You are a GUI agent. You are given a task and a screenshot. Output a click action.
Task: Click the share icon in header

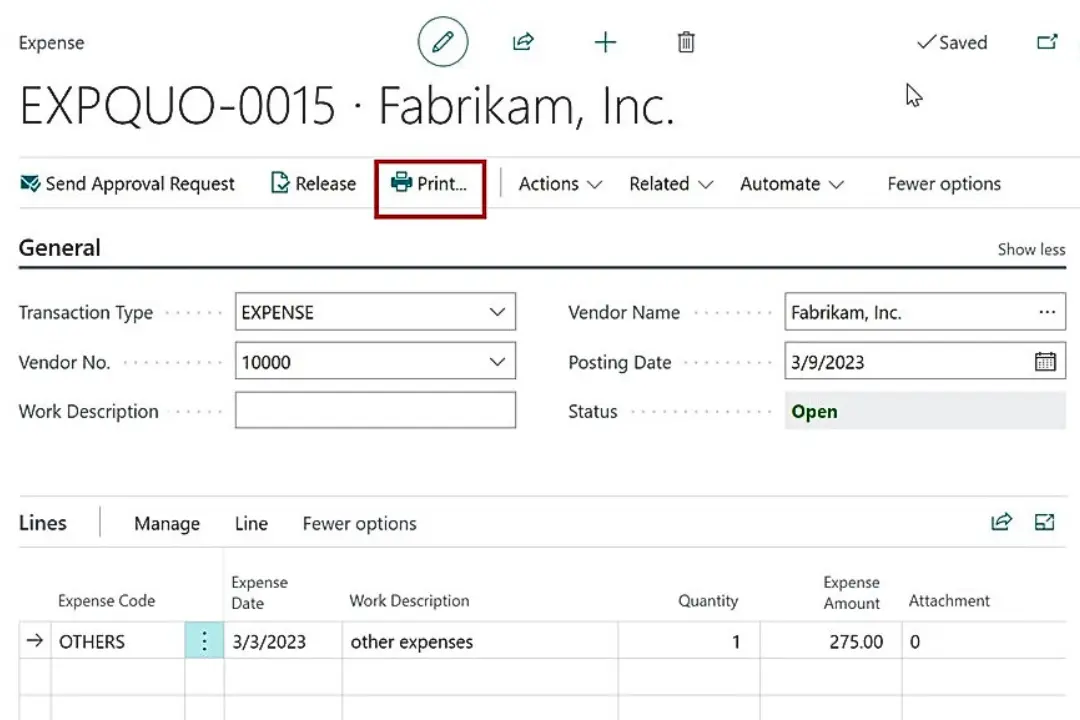[523, 42]
